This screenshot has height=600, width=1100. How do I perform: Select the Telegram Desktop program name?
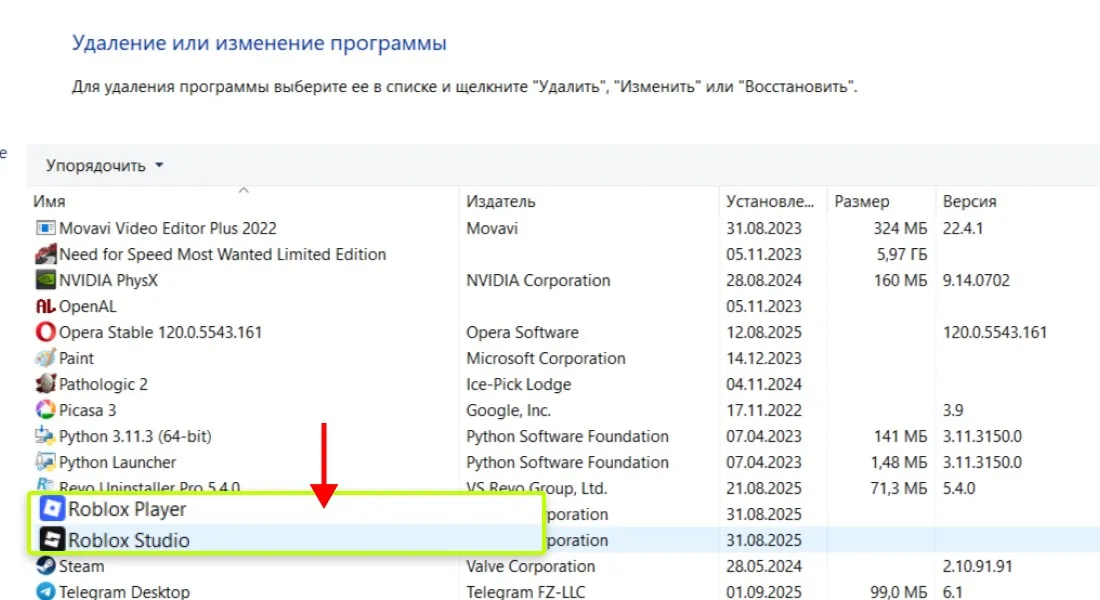point(124,592)
